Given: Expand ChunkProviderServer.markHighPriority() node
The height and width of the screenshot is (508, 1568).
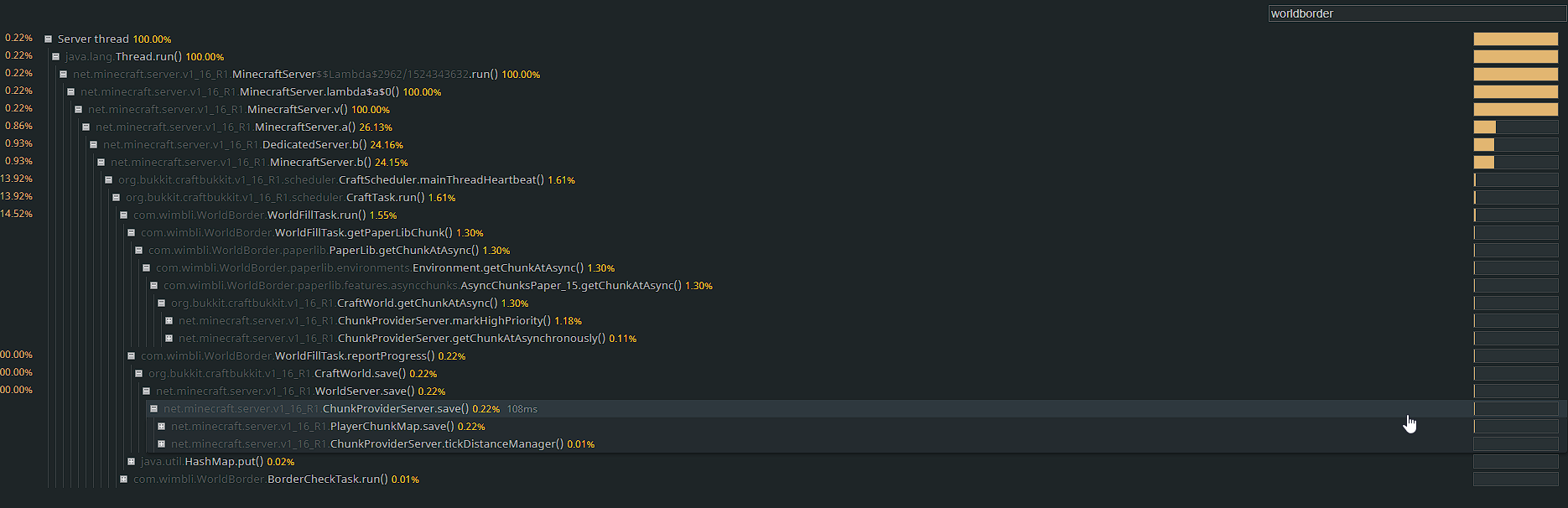Looking at the screenshot, I should point(169,321).
